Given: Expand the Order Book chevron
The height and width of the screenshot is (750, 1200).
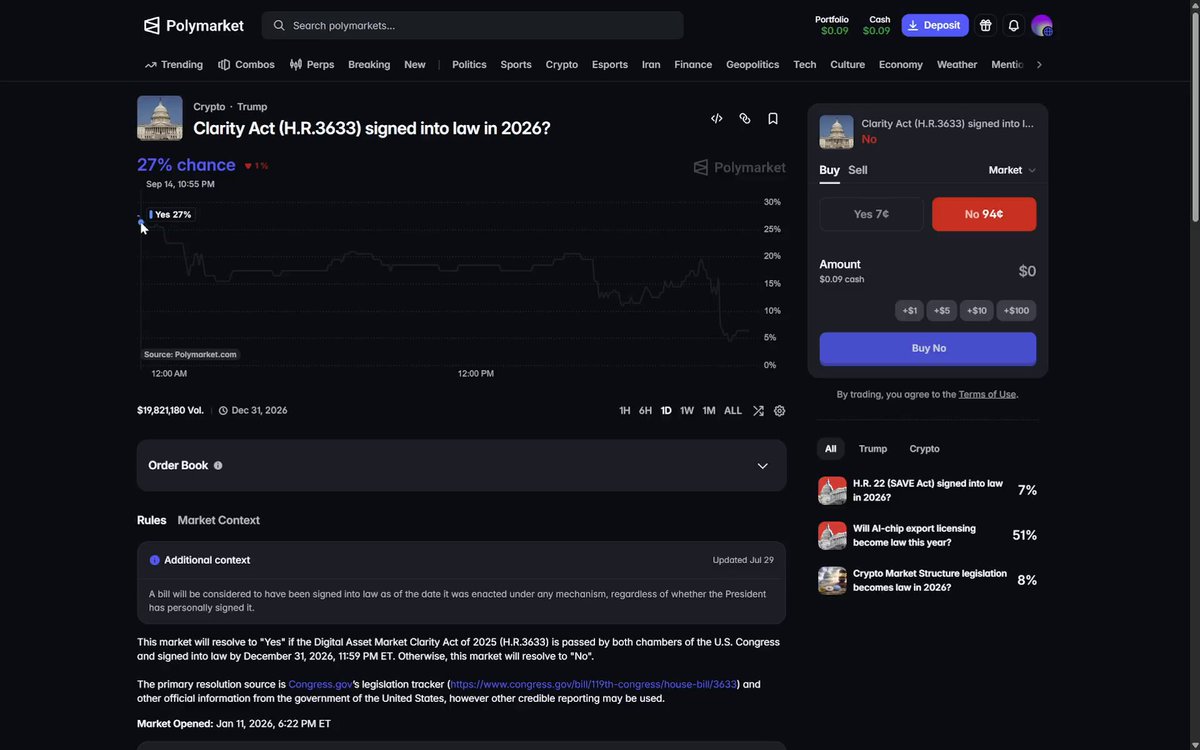Looking at the screenshot, I should pyautogui.click(x=763, y=466).
